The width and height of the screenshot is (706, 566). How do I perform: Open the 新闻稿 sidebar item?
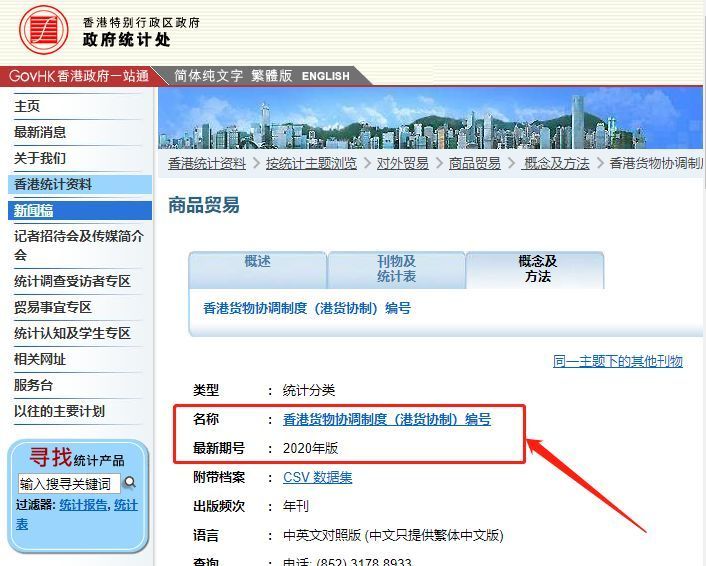33,210
